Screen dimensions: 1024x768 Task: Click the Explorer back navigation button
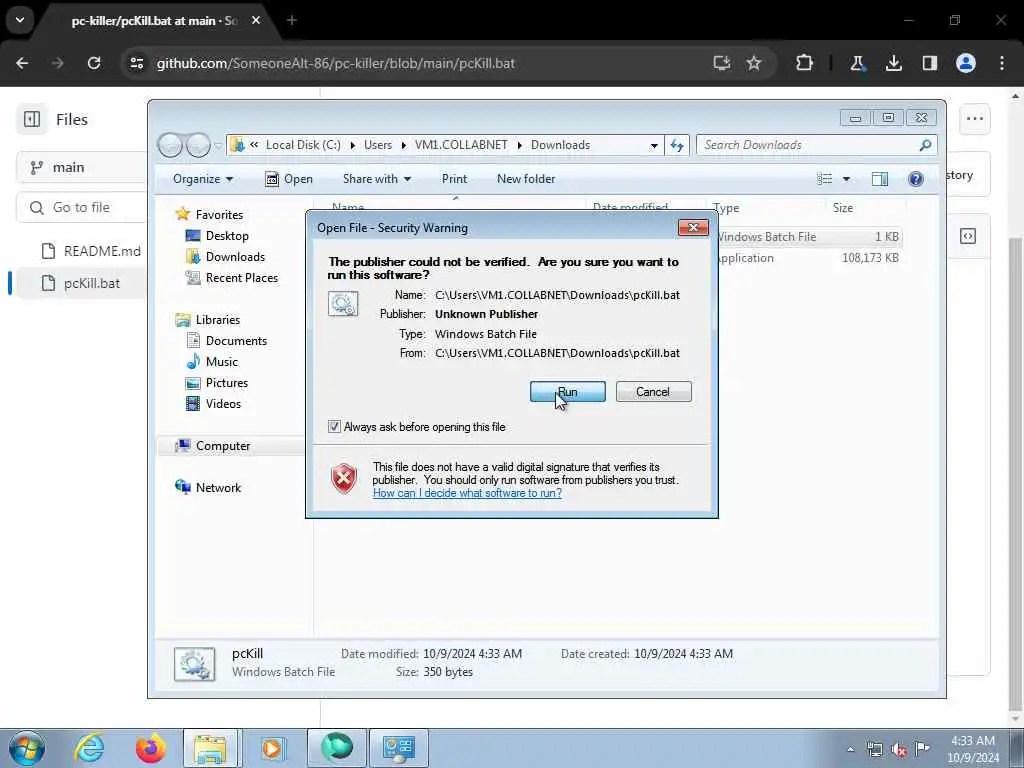point(170,145)
